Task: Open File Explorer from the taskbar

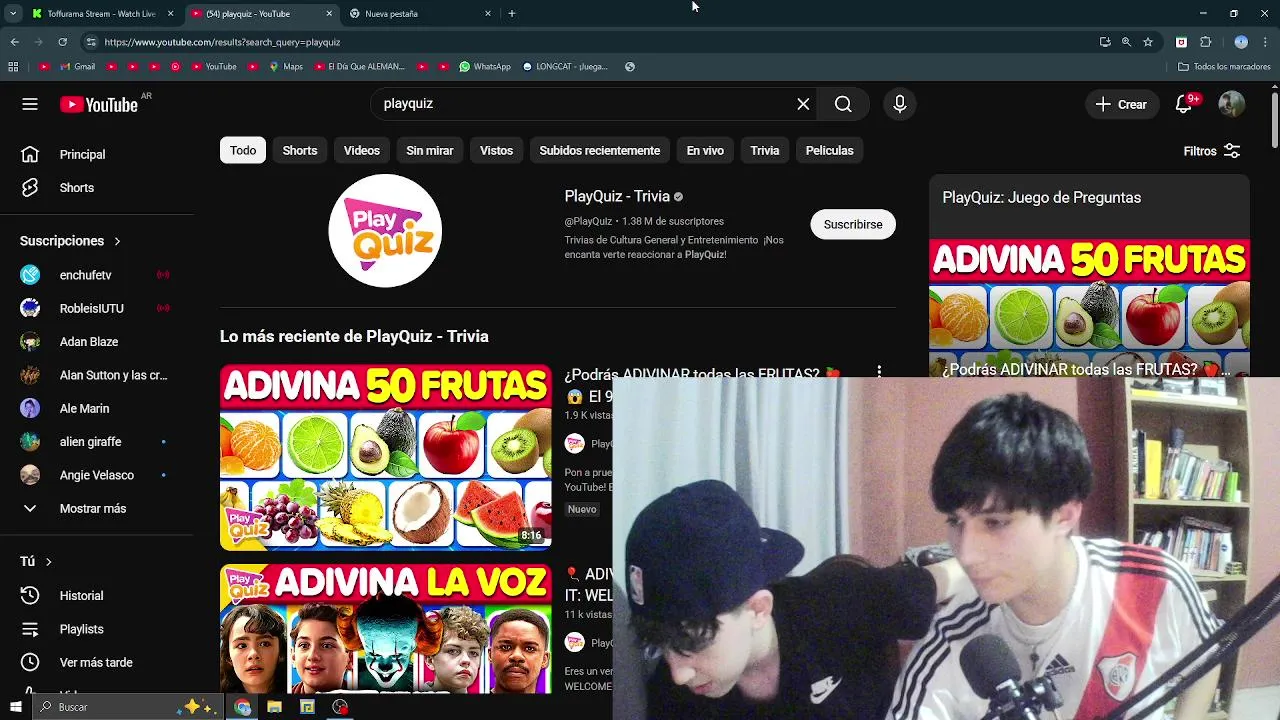Action: (274, 707)
